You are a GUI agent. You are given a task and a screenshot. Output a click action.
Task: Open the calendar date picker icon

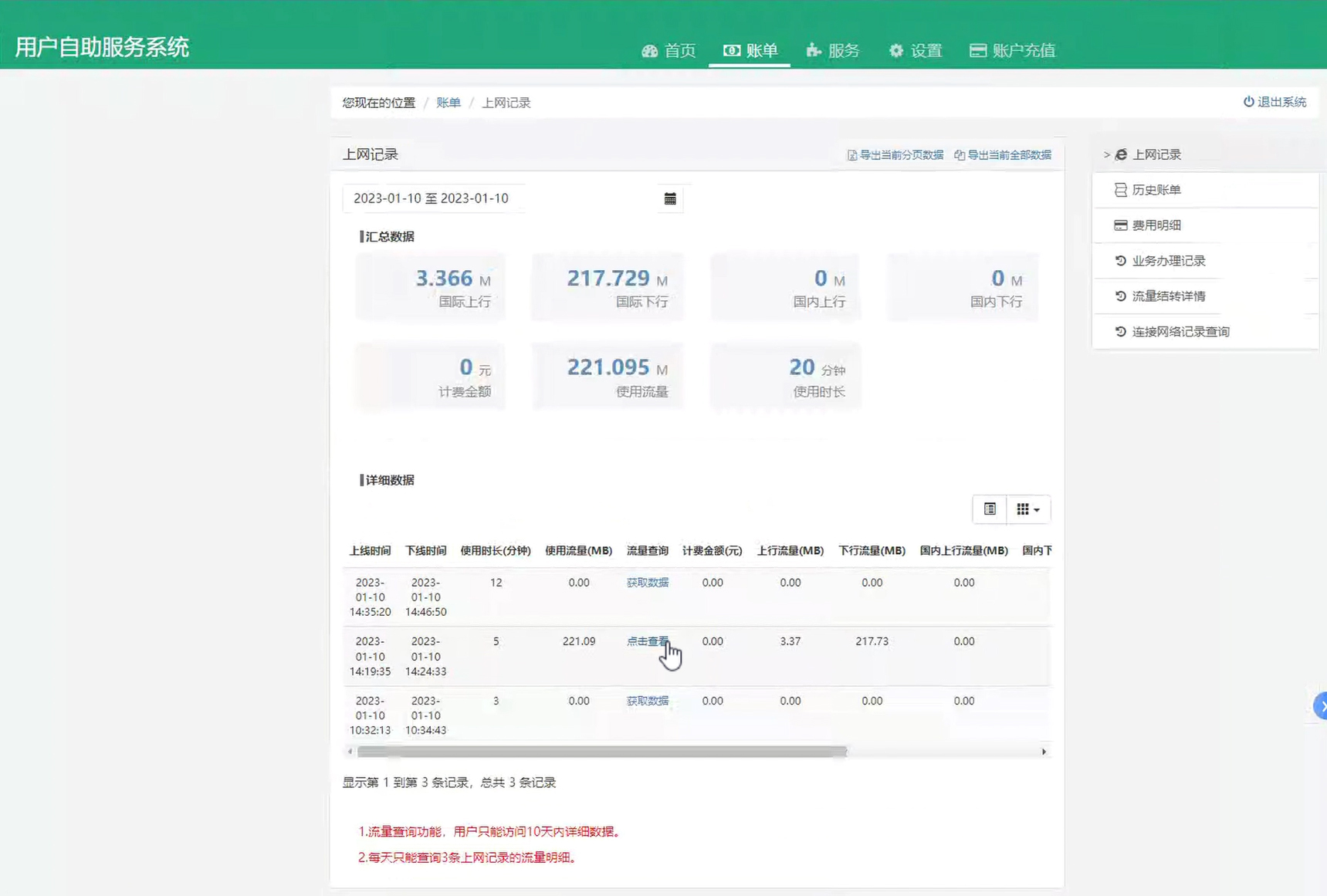pyautogui.click(x=669, y=199)
